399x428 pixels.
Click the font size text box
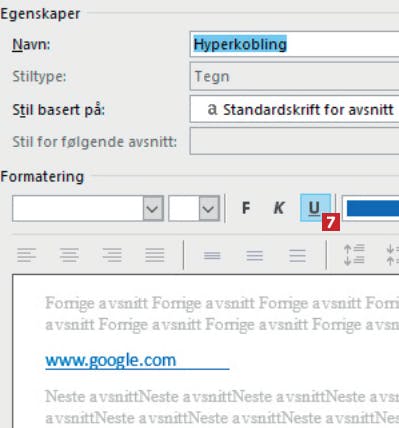(x=184, y=209)
